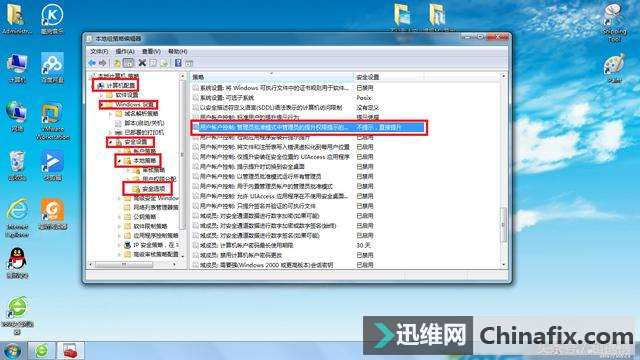This screenshot has height=360, width=640.
Task: Expand the 软件设置 tree node arrow
Action: pyautogui.click(x=102, y=95)
